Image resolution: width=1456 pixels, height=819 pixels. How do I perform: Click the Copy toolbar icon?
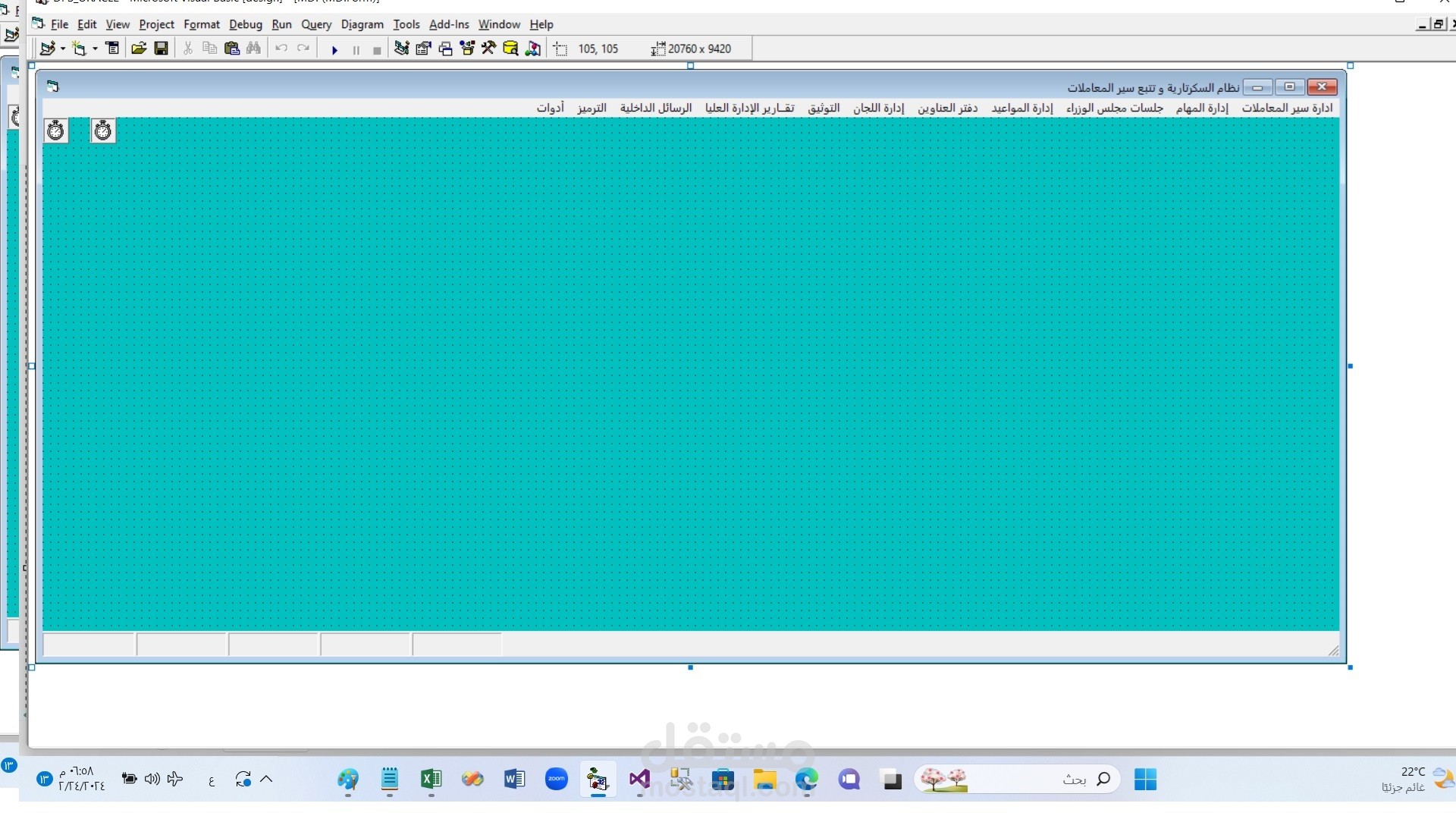210,49
